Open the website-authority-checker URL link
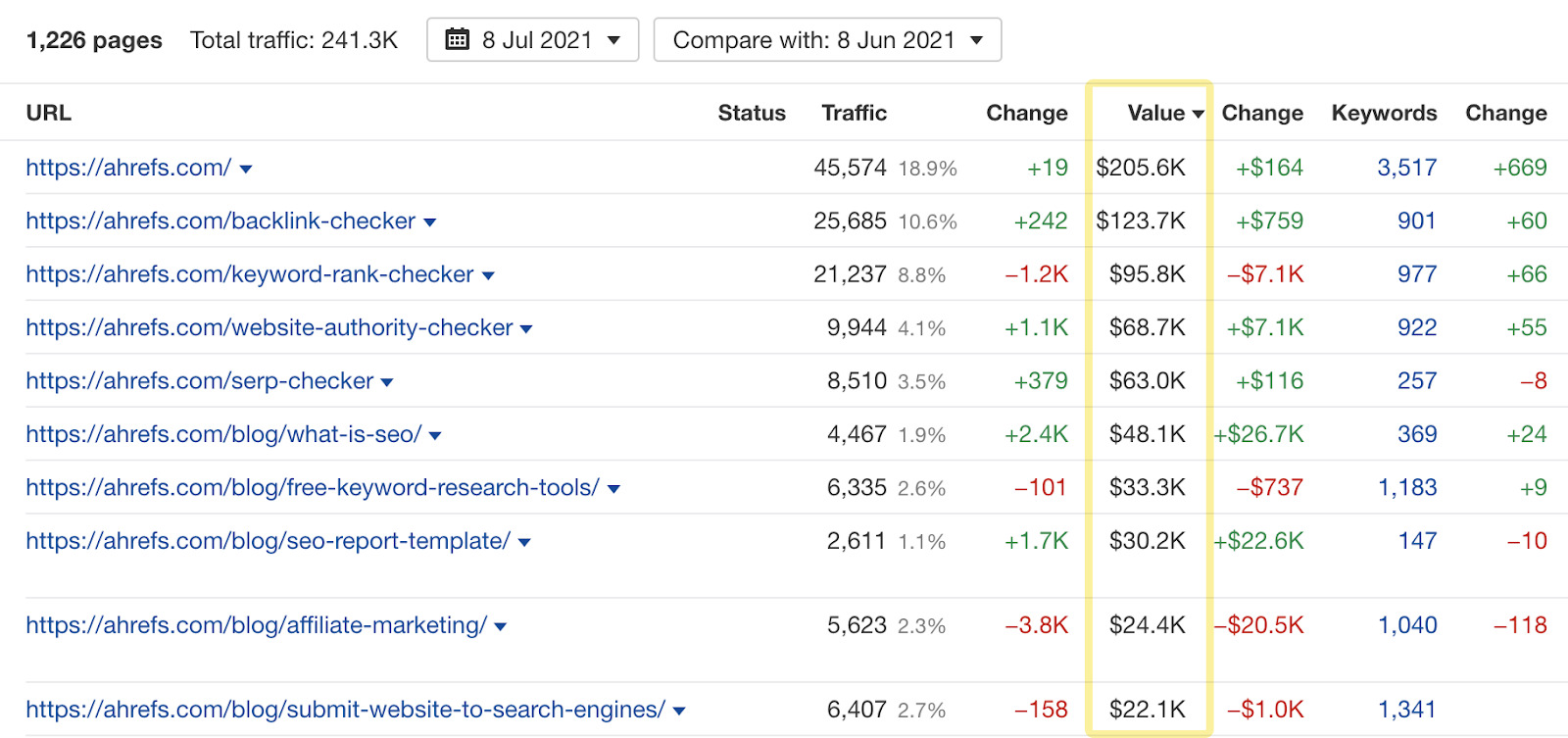Image resolution: width=1568 pixels, height=738 pixels. (269, 327)
